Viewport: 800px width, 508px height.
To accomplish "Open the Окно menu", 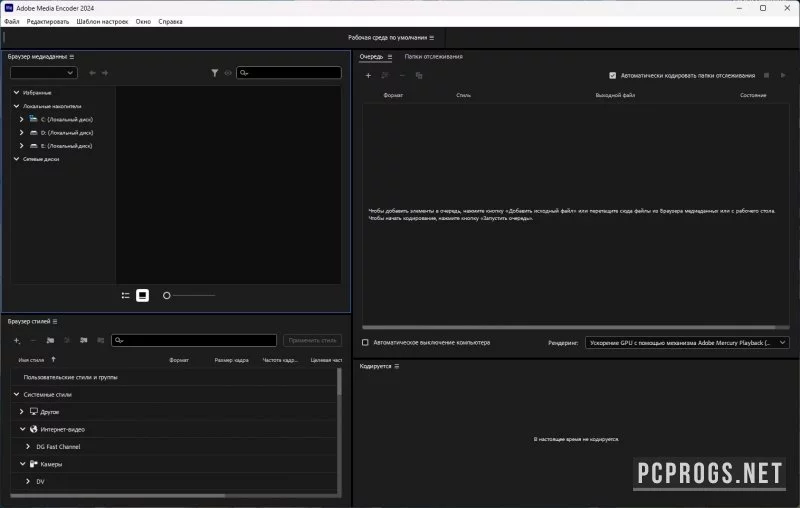I will 143,21.
